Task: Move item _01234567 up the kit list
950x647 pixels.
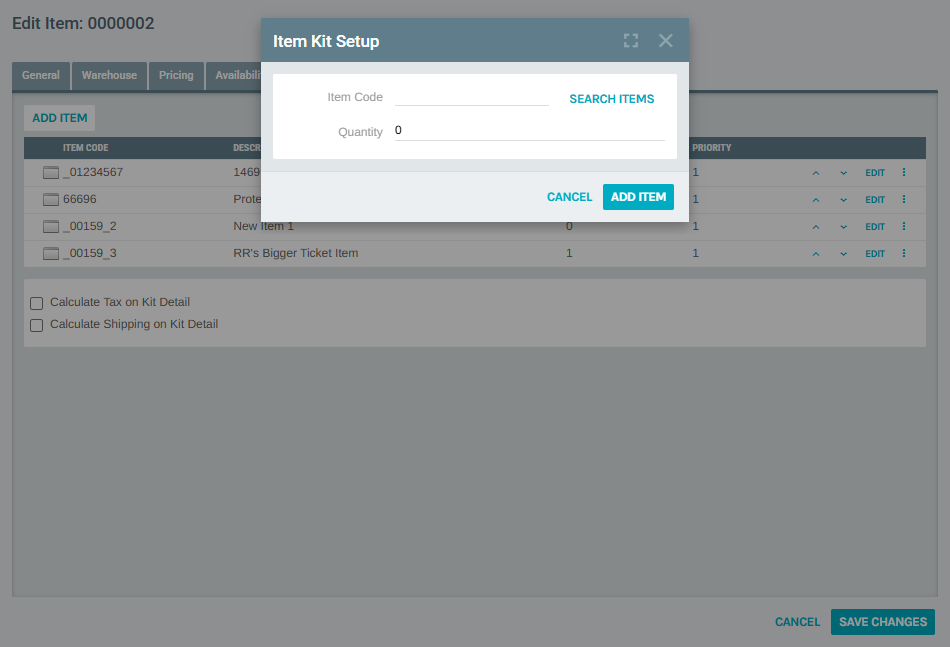Action: click(x=815, y=172)
